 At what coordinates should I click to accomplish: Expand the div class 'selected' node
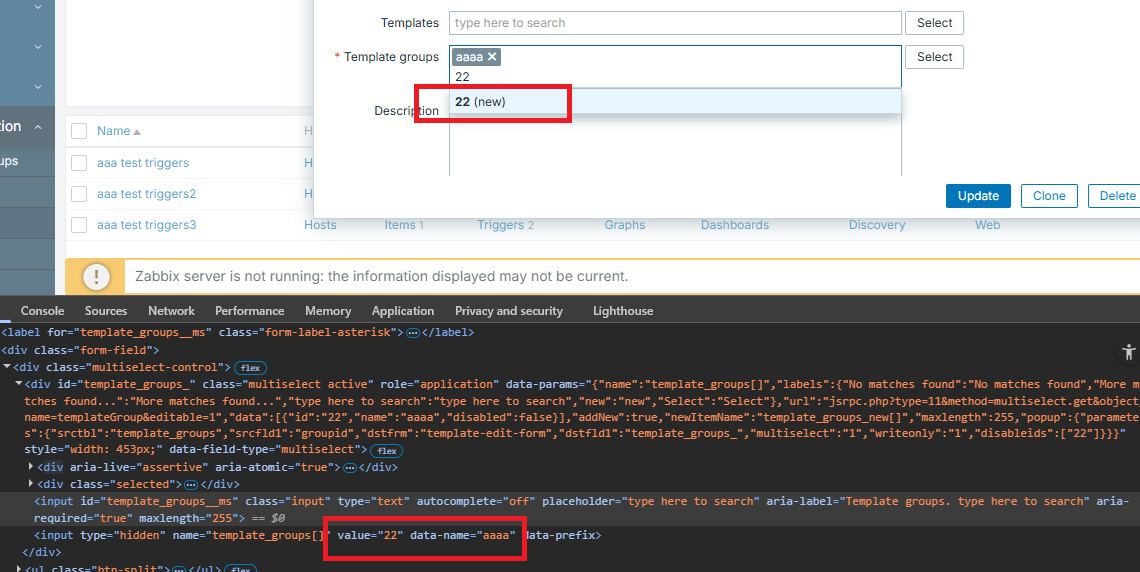[x=33, y=484]
